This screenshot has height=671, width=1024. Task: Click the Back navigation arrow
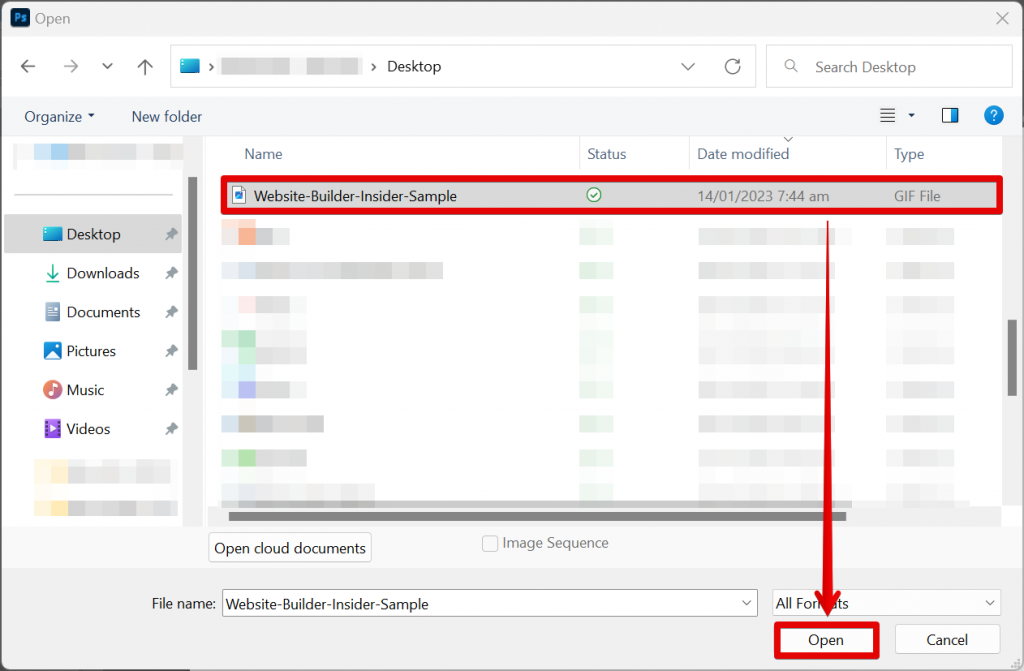27,66
